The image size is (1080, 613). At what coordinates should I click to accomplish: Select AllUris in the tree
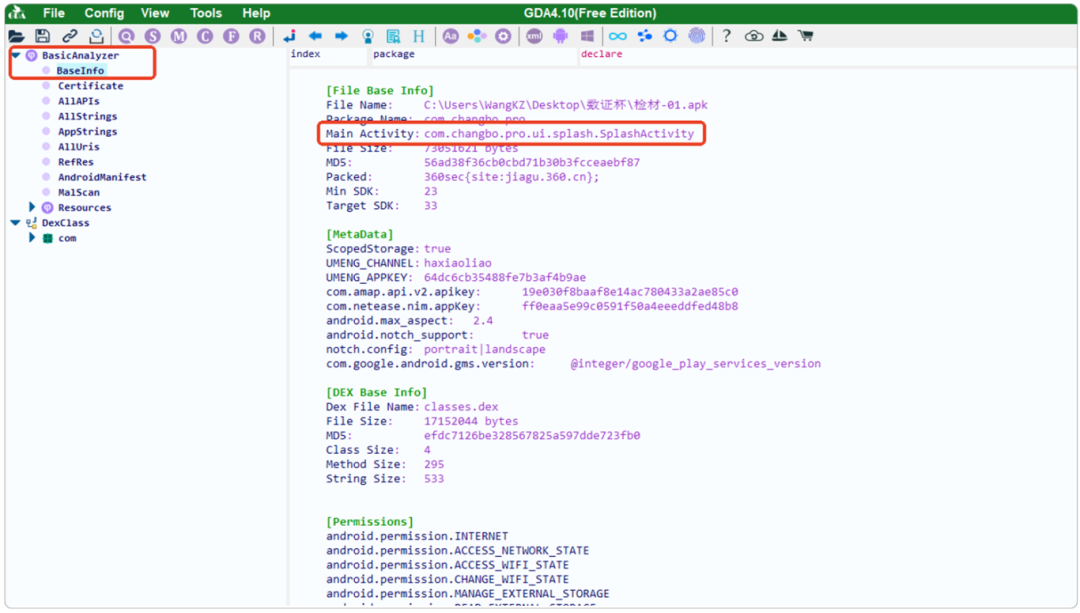click(x=79, y=147)
